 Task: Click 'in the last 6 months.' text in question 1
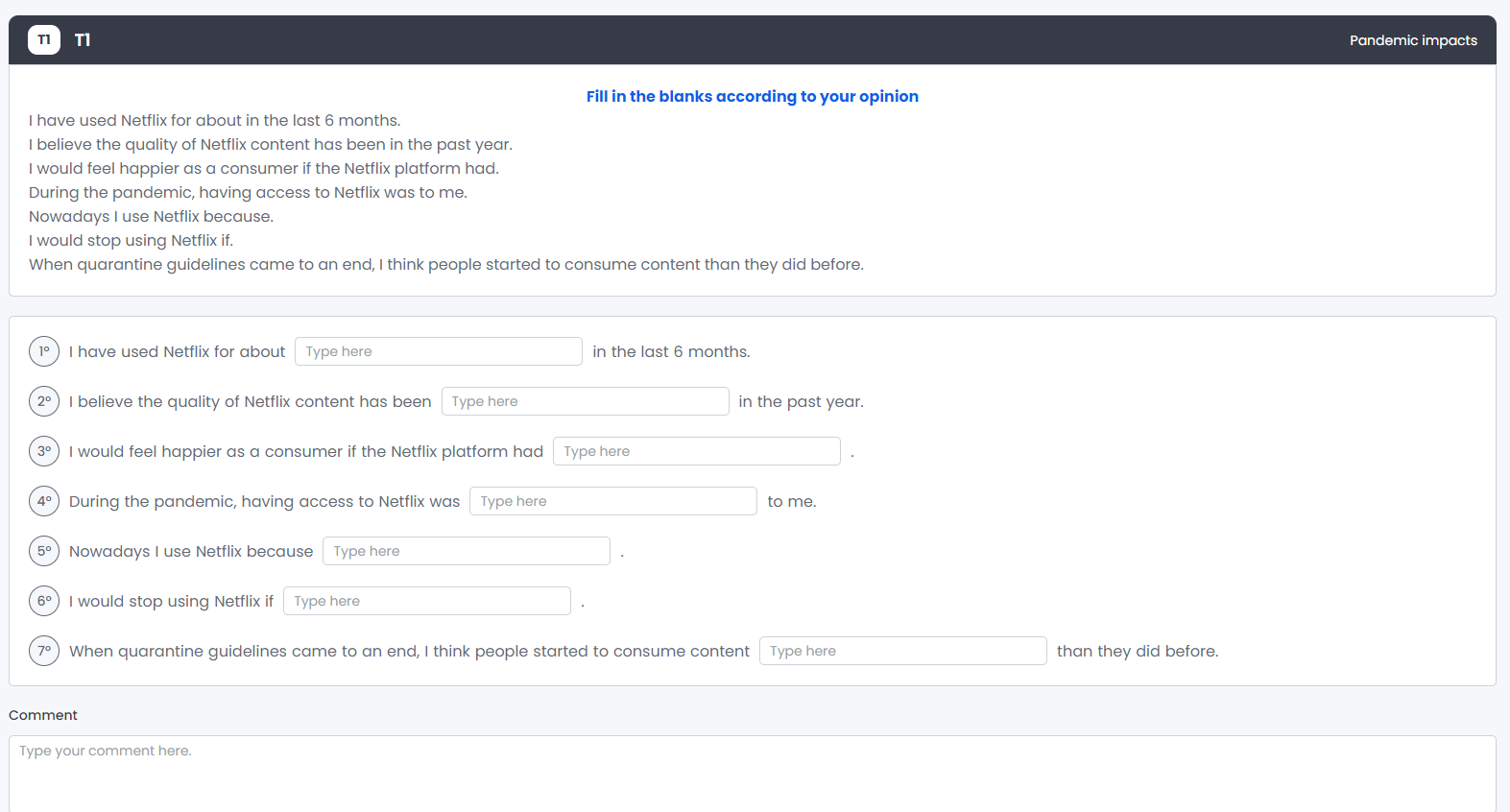click(671, 351)
